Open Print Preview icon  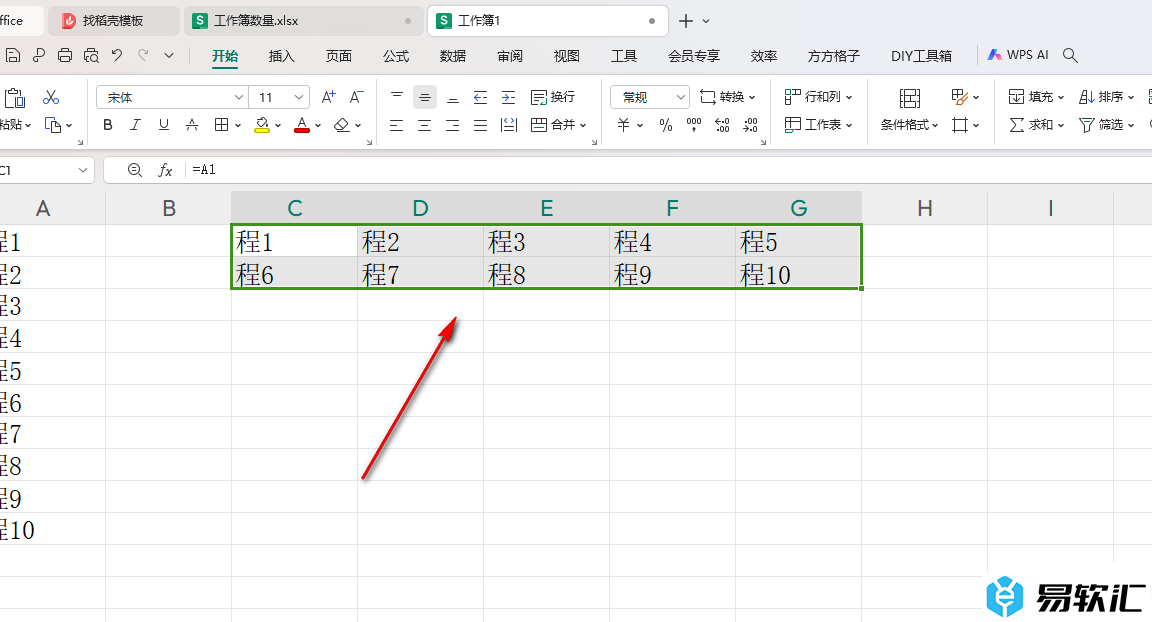[91, 55]
